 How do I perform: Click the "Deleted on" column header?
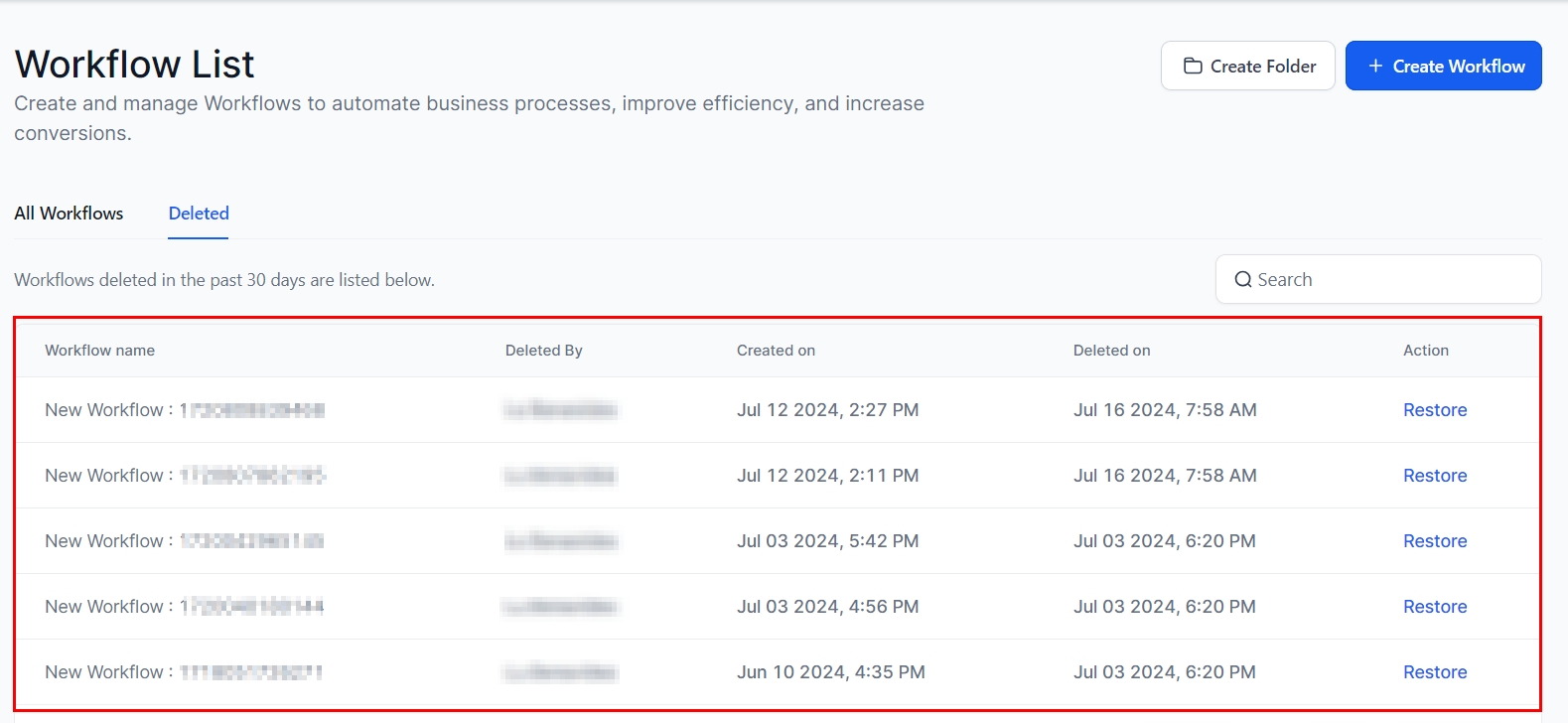click(1111, 351)
